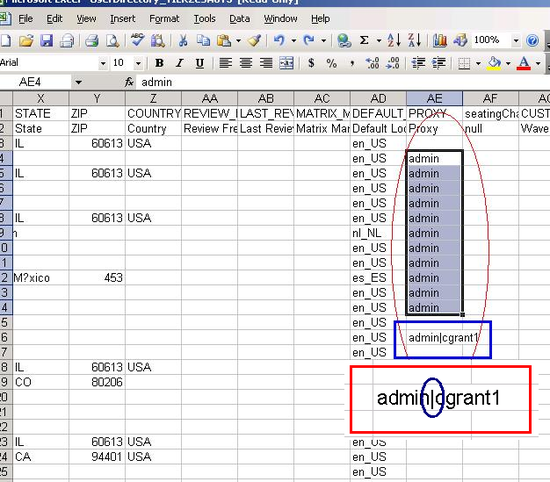Viewport: 550px width, 482px height.
Task: Click the Currency Style dollar icon
Action: 311,63
